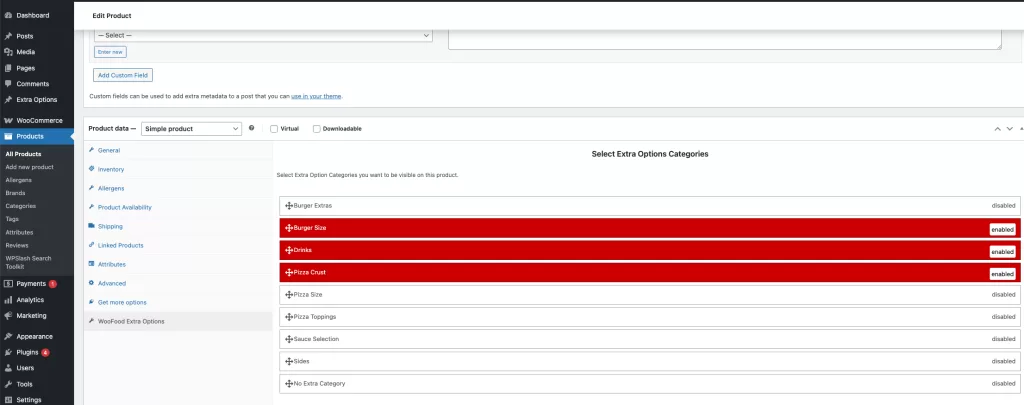Open the Brands submenu link
The height and width of the screenshot is (405, 1024).
15,193
